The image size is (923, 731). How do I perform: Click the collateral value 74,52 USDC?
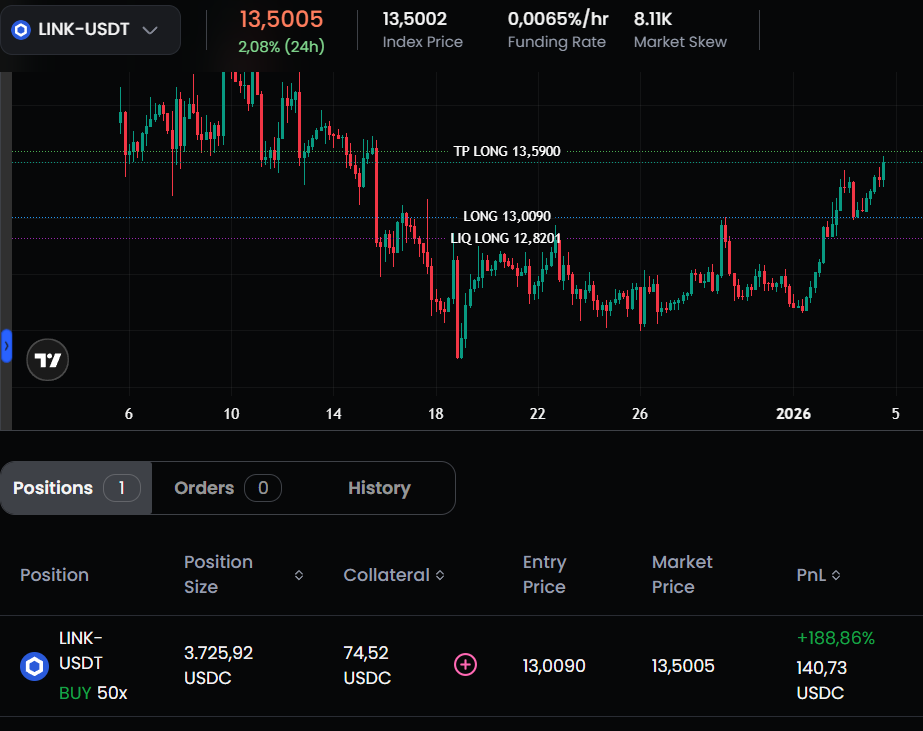pyautogui.click(x=367, y=665)
